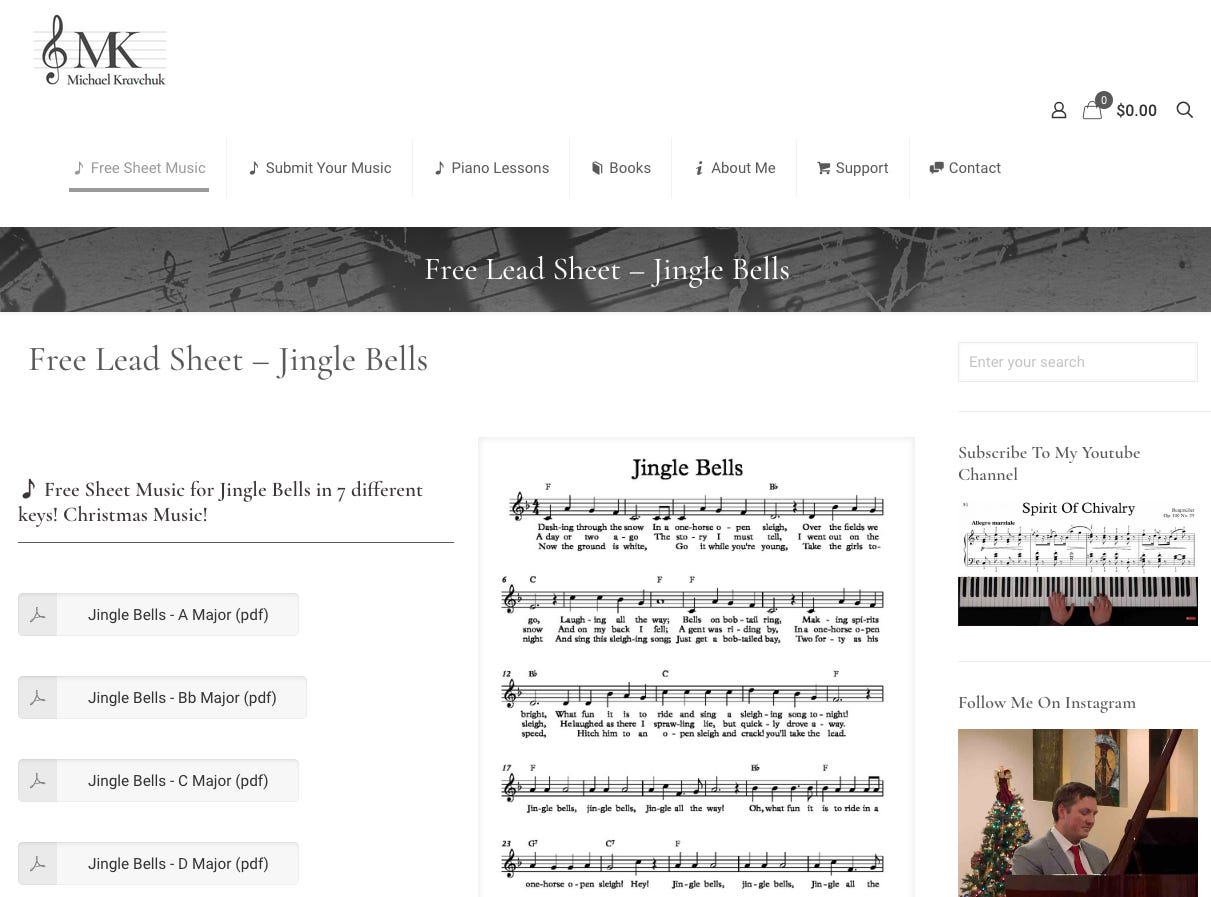Open the Contact page
Image resolution: width=1211 pixels, height=897 pixels.
(965, 168)
